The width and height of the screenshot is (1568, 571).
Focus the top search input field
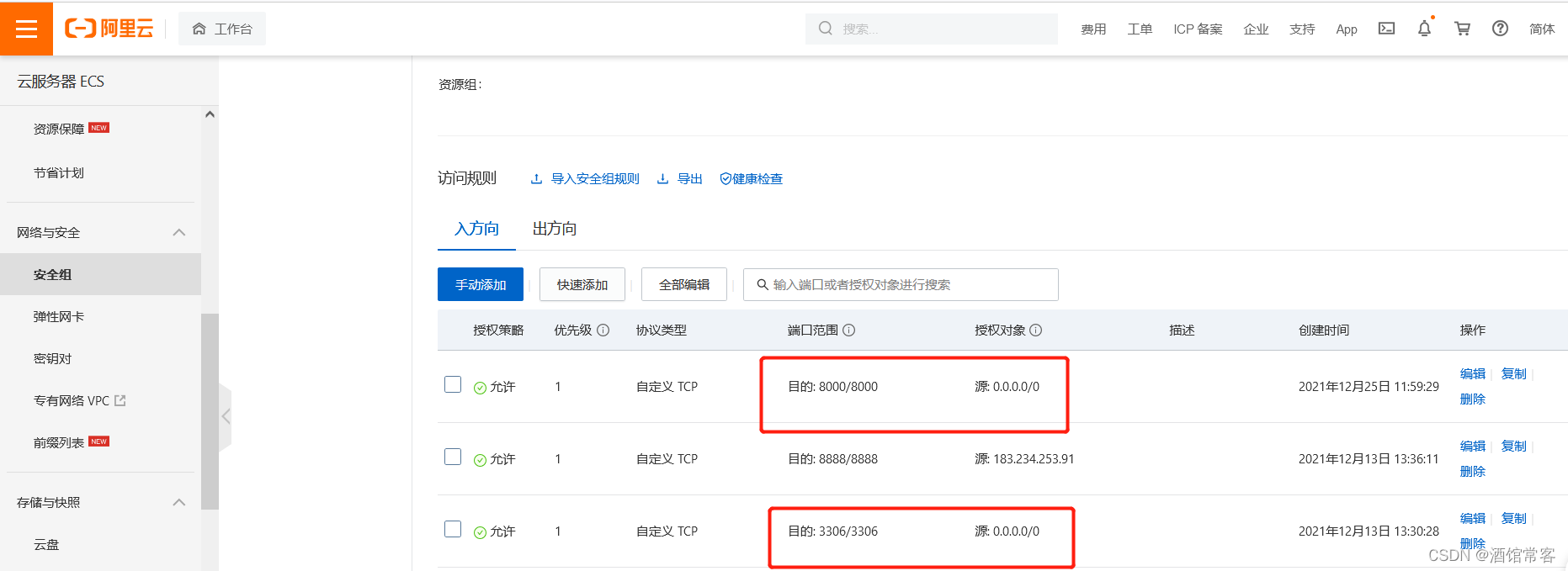(932, 29)
